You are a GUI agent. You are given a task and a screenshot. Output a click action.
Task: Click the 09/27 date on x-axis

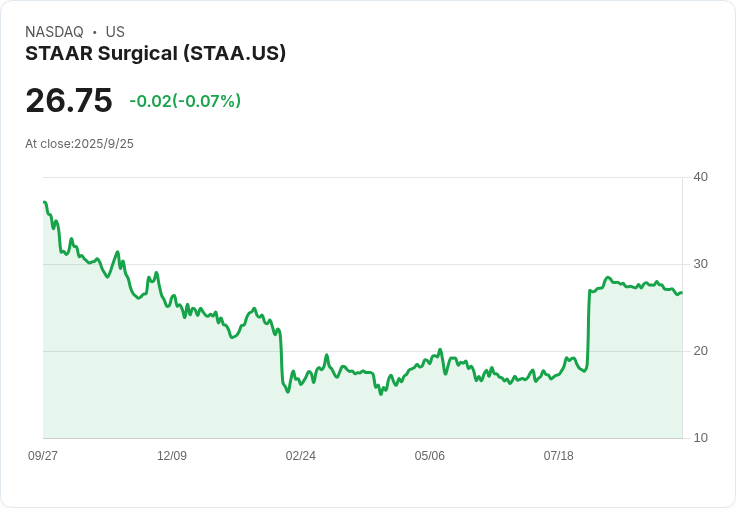[x=43, y=456]
